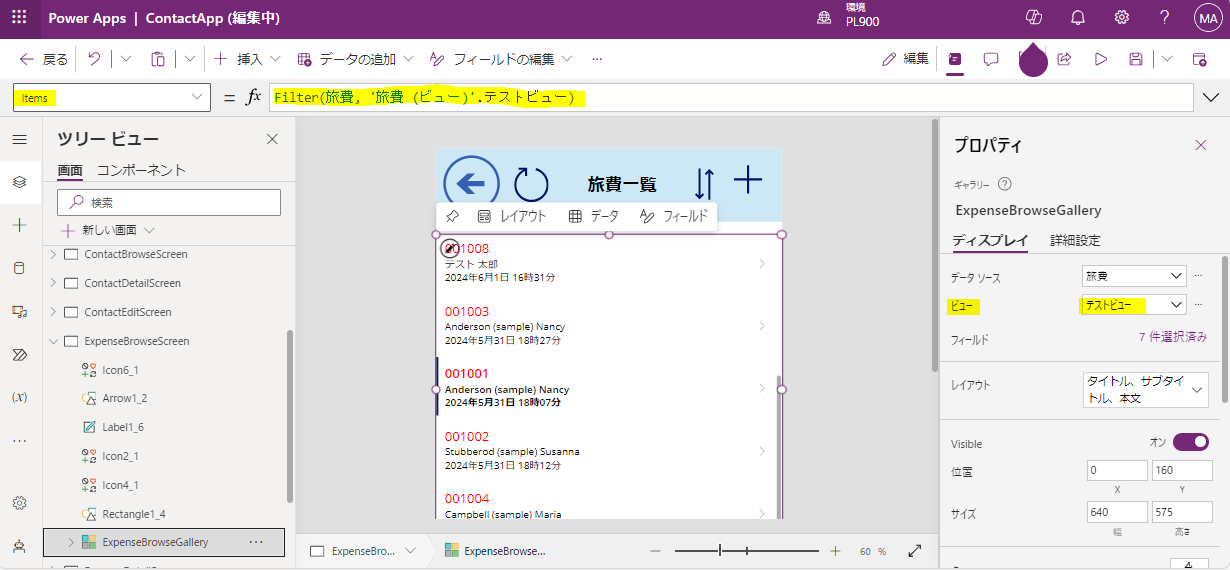This screenshot has height=570, width=1230.
Task: Toggle the Visible switch off
Action: point(1191,442)
